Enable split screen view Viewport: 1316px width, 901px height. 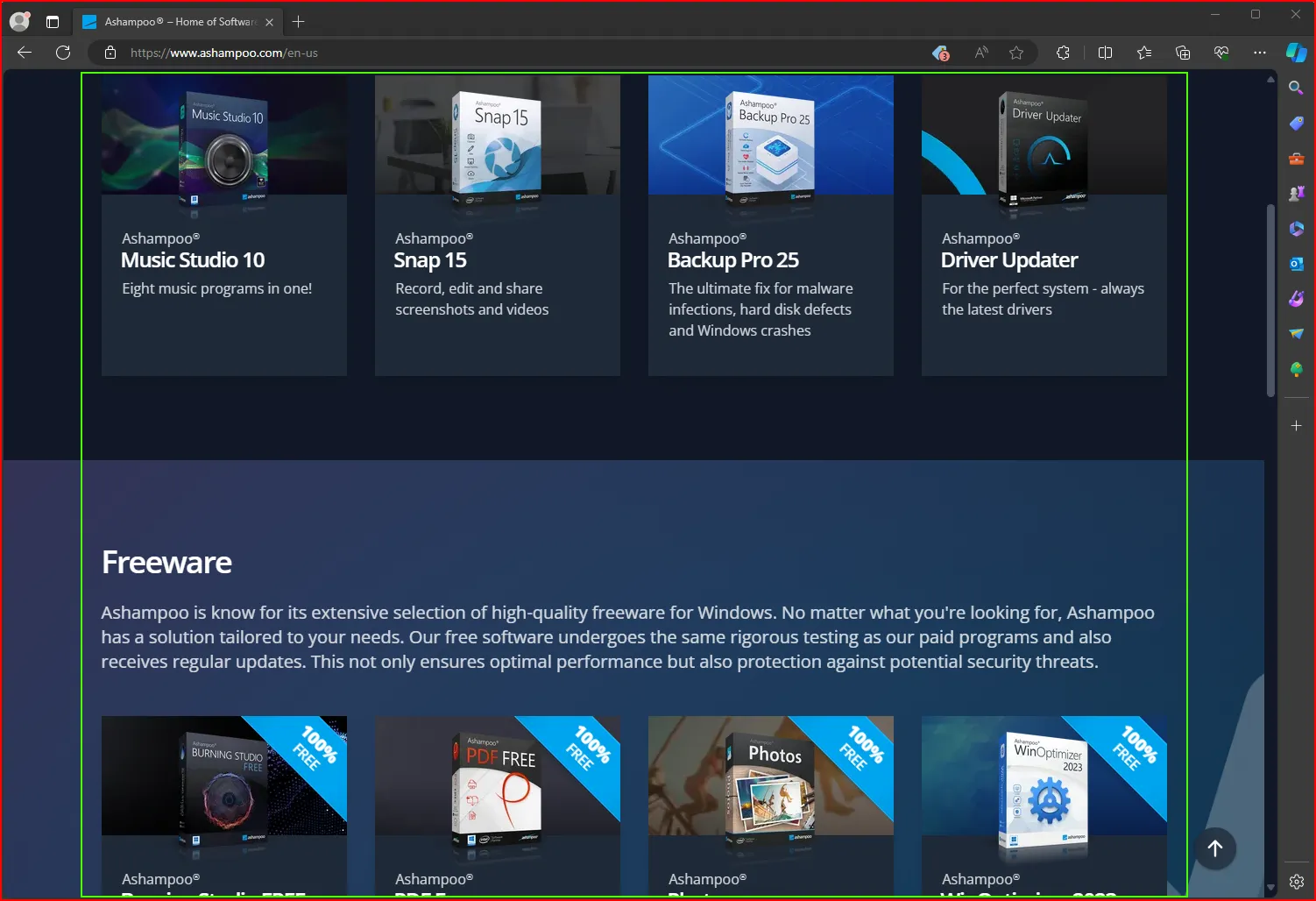click(1106, 53)
